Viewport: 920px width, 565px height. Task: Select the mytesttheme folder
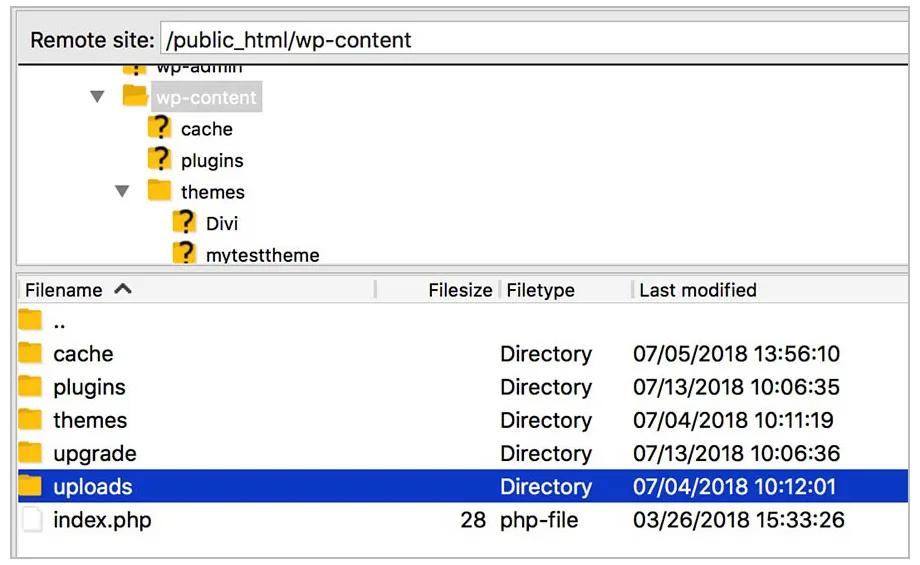(x=262, y=255)
